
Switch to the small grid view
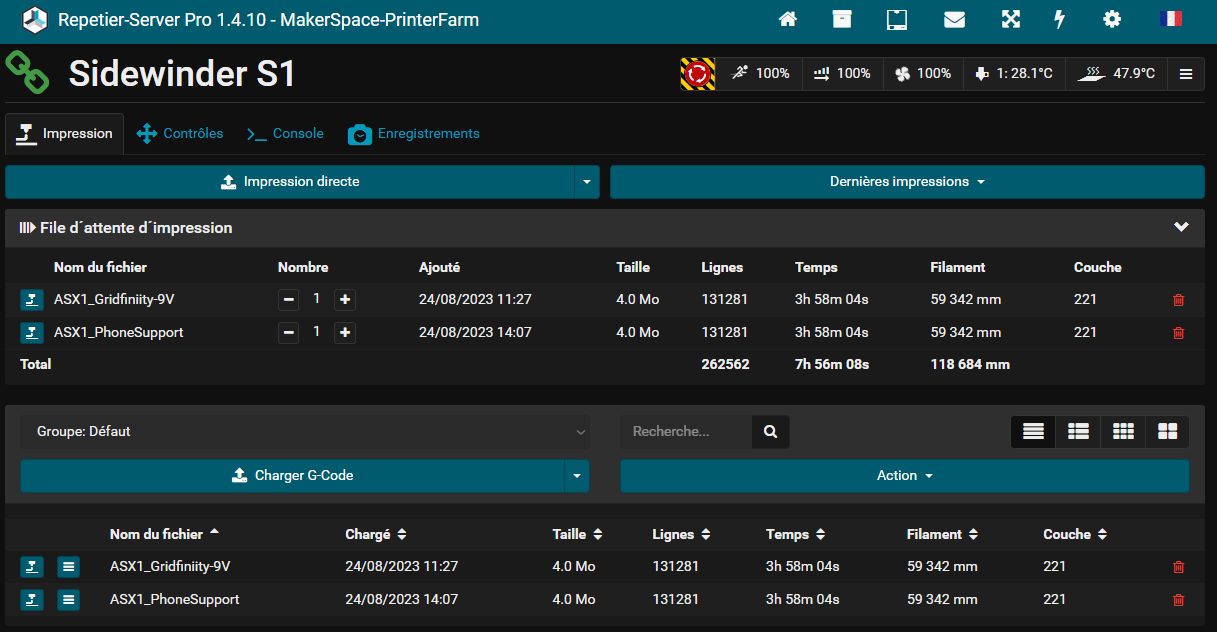point(1123,432)
